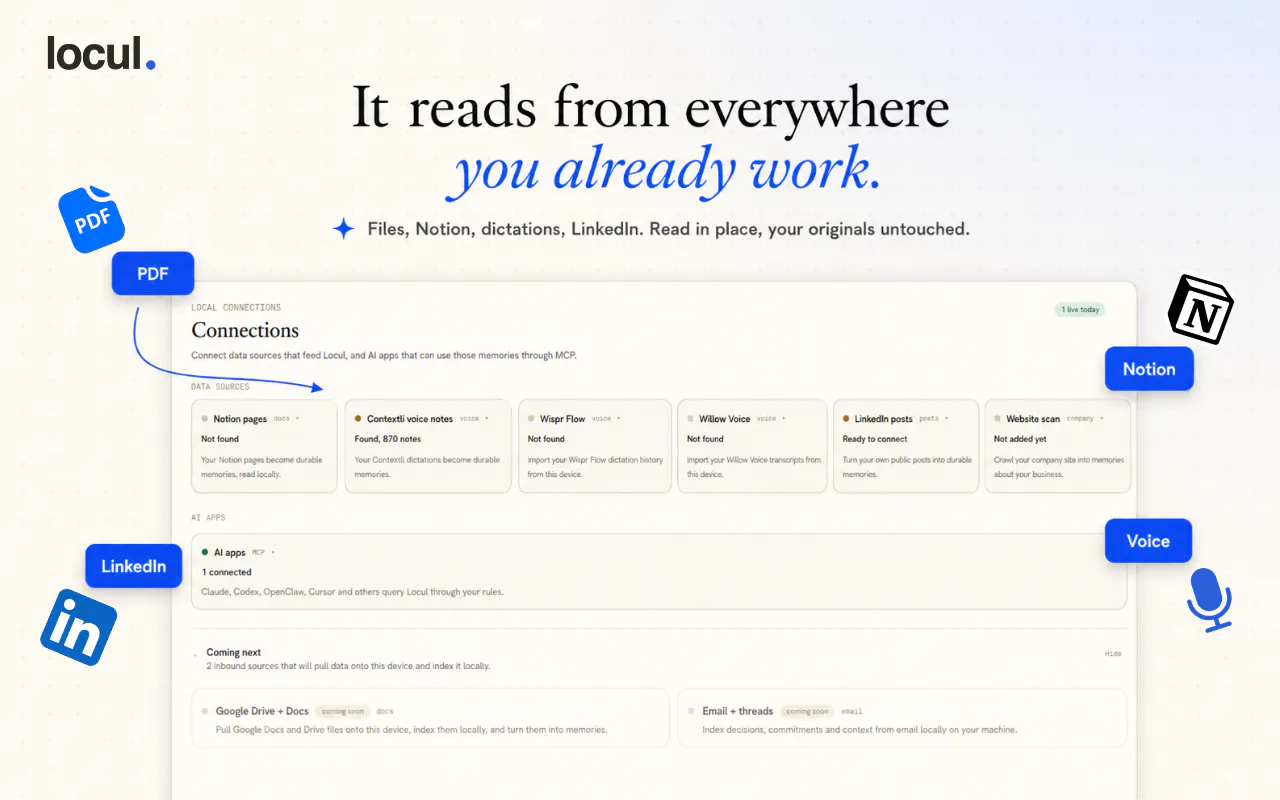Click the locul logo
1280x800 pixels.
(x=101, y=53)
